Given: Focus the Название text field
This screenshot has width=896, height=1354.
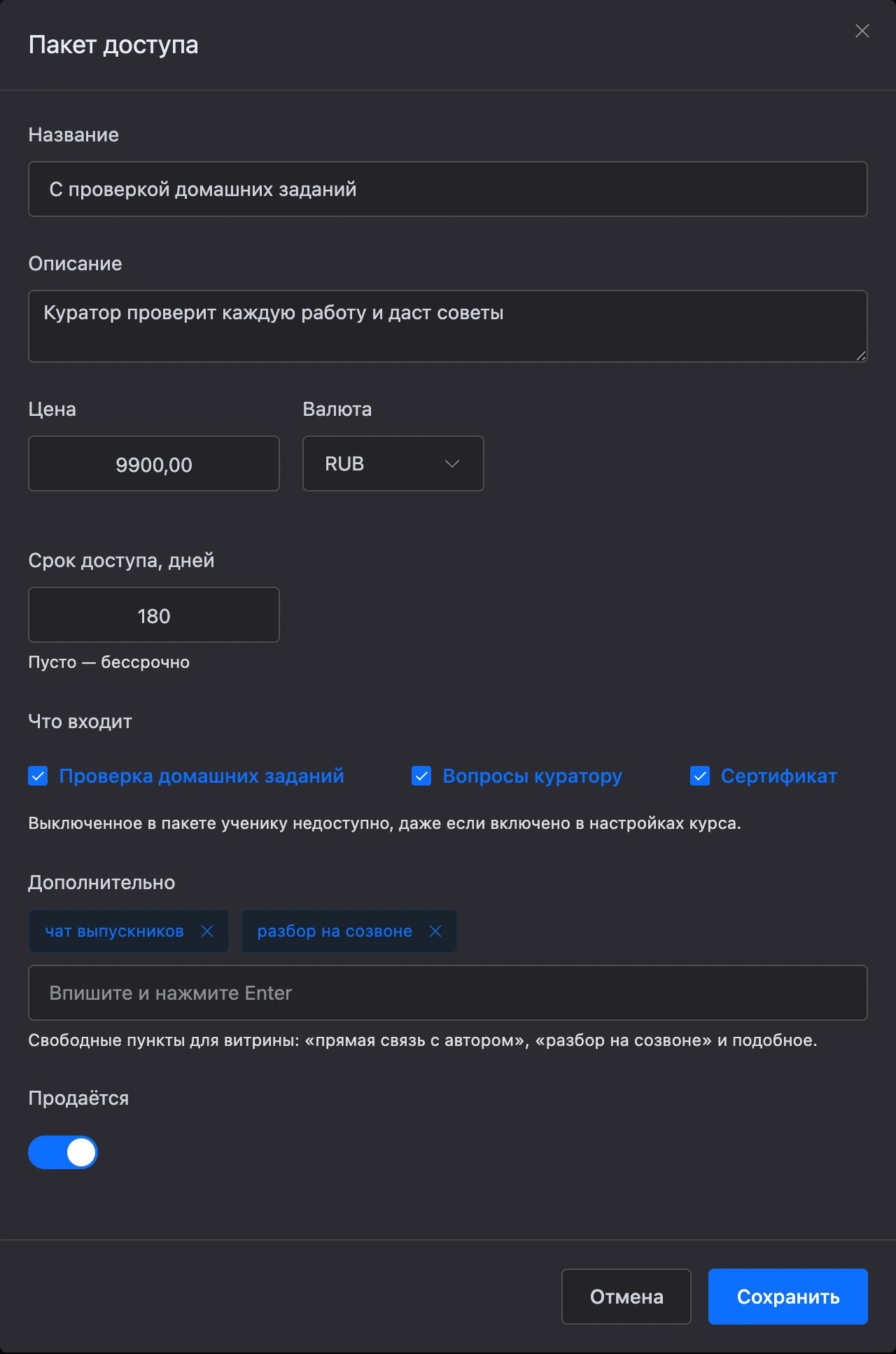Looking at the screenshot, I should click(448, 189).
